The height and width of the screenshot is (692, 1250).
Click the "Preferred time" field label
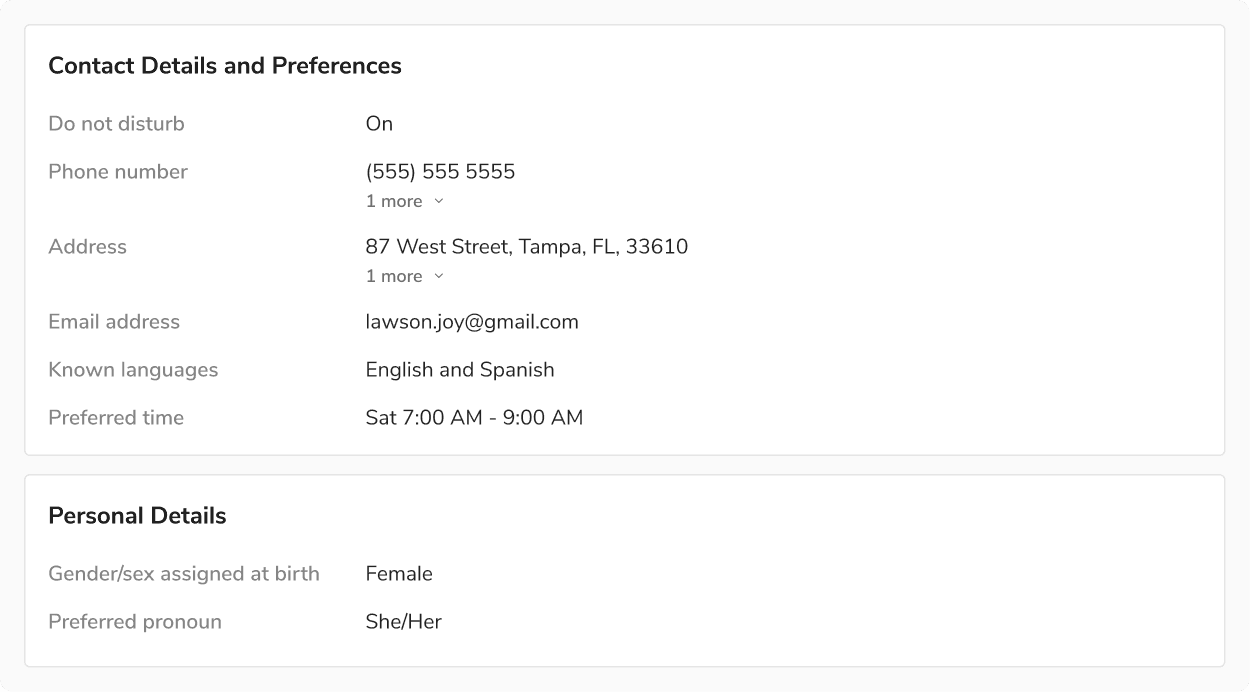tap(116, 418)
